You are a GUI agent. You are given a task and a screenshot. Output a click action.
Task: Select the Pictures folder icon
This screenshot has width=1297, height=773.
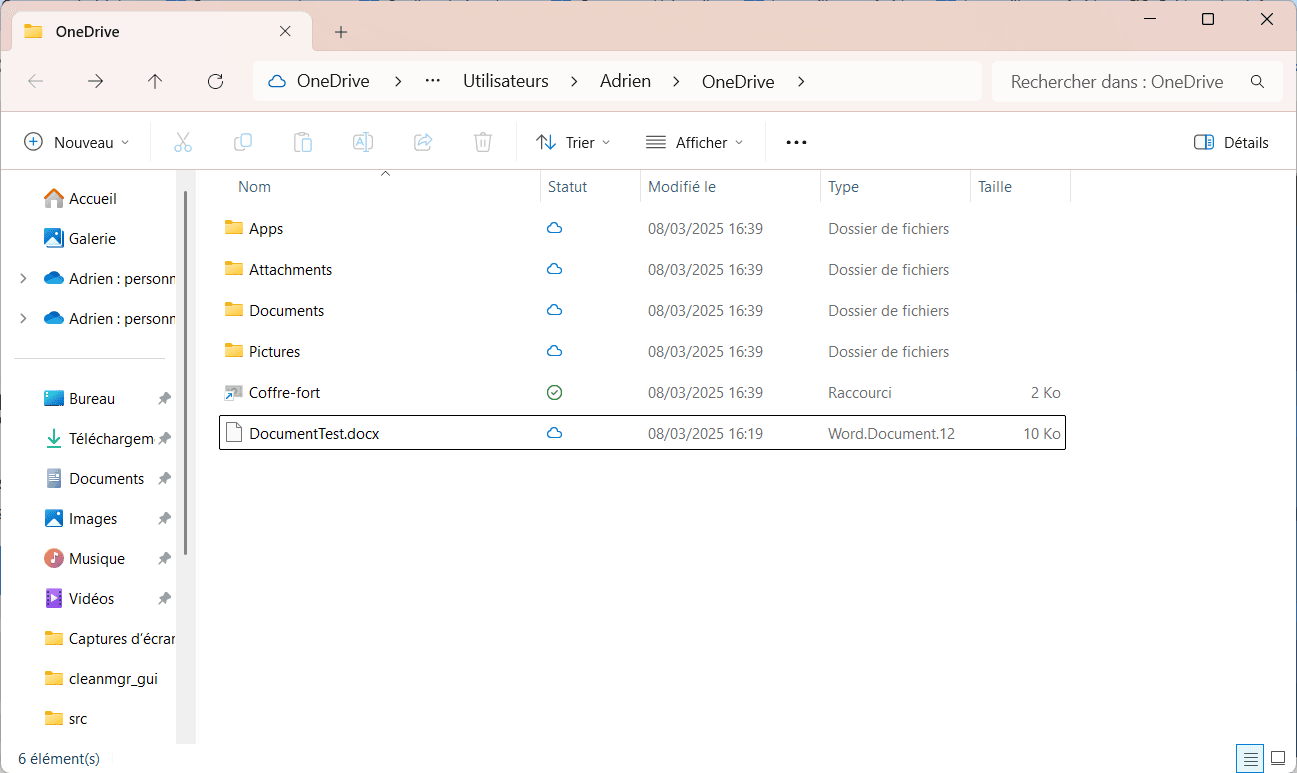234,351
